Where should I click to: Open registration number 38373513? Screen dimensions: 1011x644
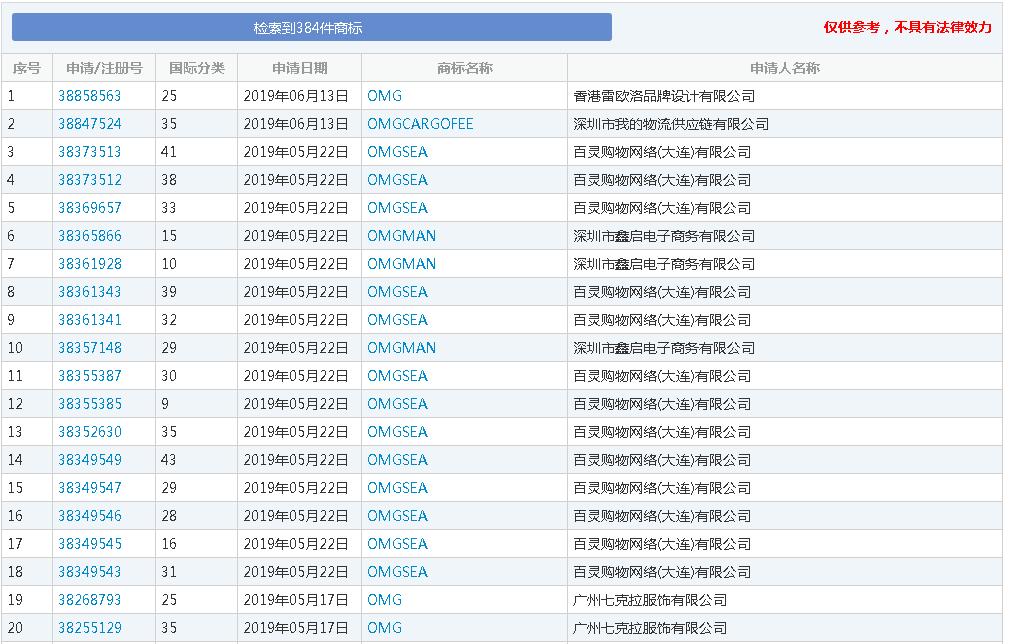point(89,152)
